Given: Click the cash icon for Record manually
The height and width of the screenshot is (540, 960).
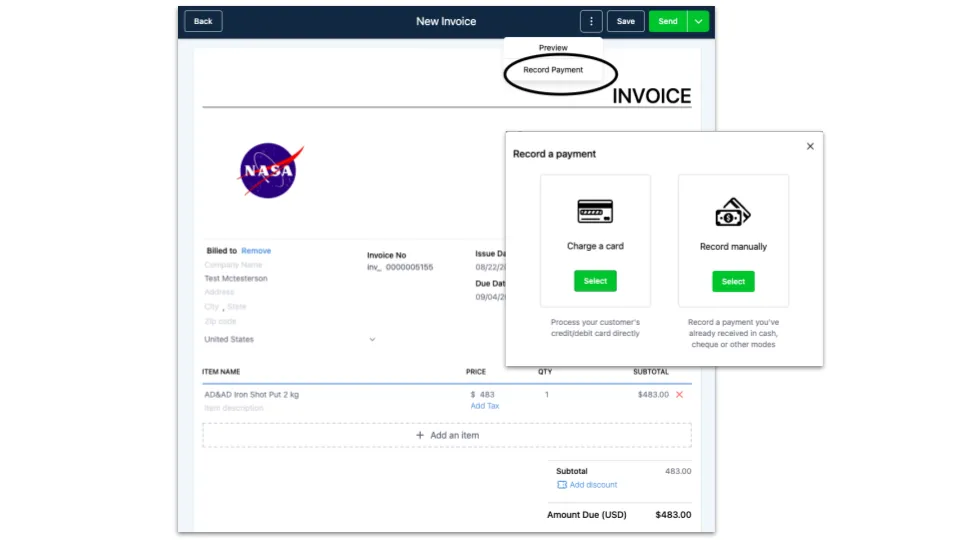Looking at the screenshot, I should (x=733, y=212).
